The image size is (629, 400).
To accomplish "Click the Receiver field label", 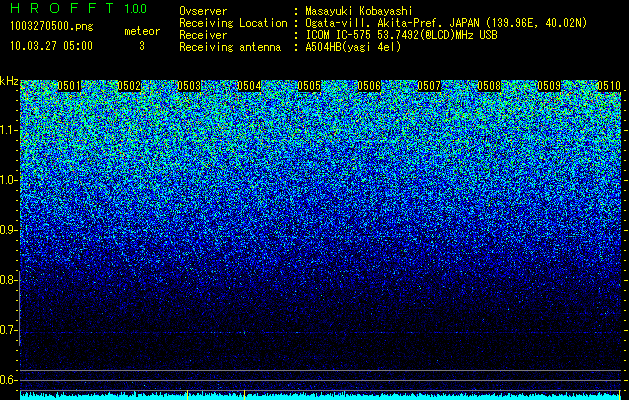I will [203, 35].
